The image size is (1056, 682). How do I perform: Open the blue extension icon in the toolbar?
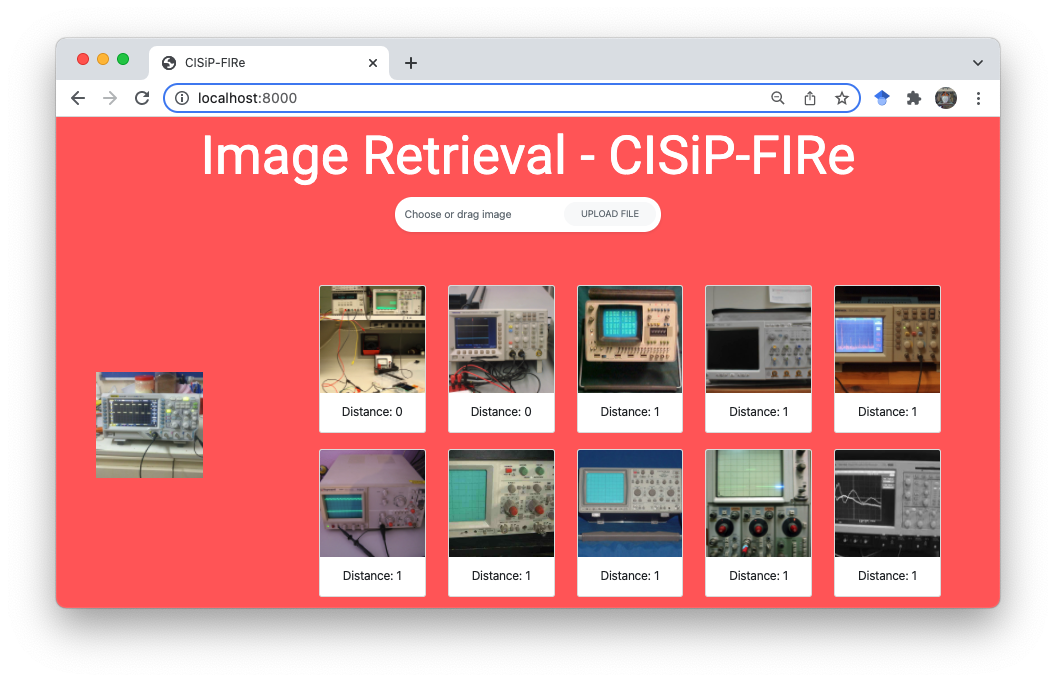tap(882, 98)
